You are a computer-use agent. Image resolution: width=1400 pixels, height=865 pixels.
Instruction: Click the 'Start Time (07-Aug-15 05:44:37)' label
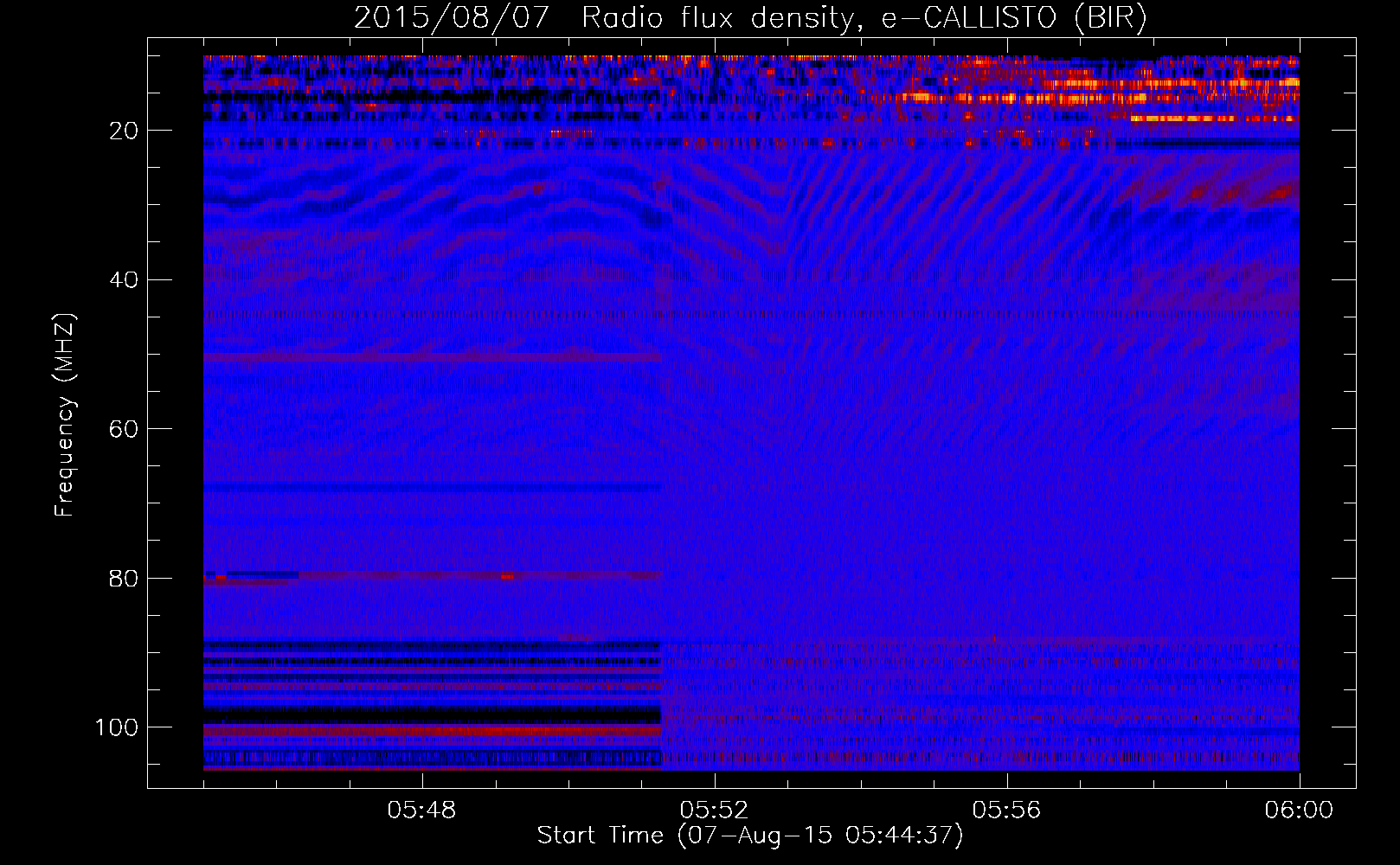(x=750, y=836)
